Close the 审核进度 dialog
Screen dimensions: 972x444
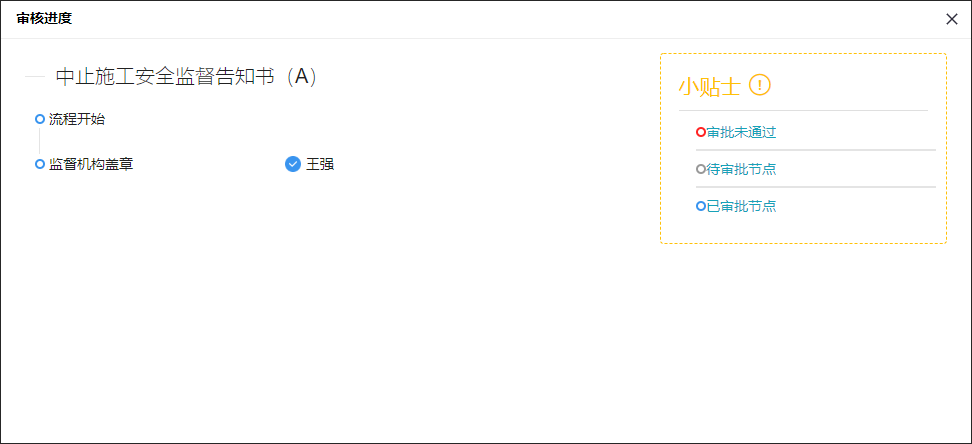[952, 19]
